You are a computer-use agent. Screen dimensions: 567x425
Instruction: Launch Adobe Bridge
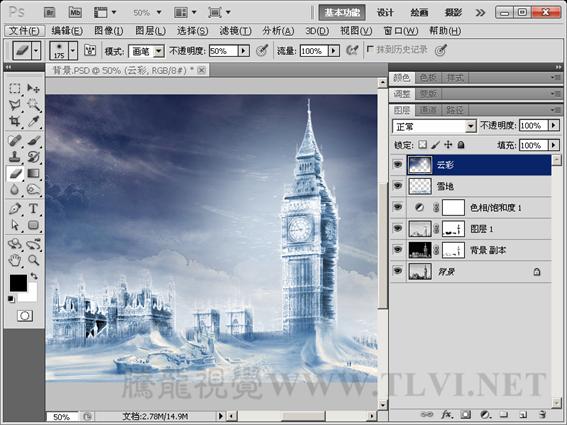[50, 13]
